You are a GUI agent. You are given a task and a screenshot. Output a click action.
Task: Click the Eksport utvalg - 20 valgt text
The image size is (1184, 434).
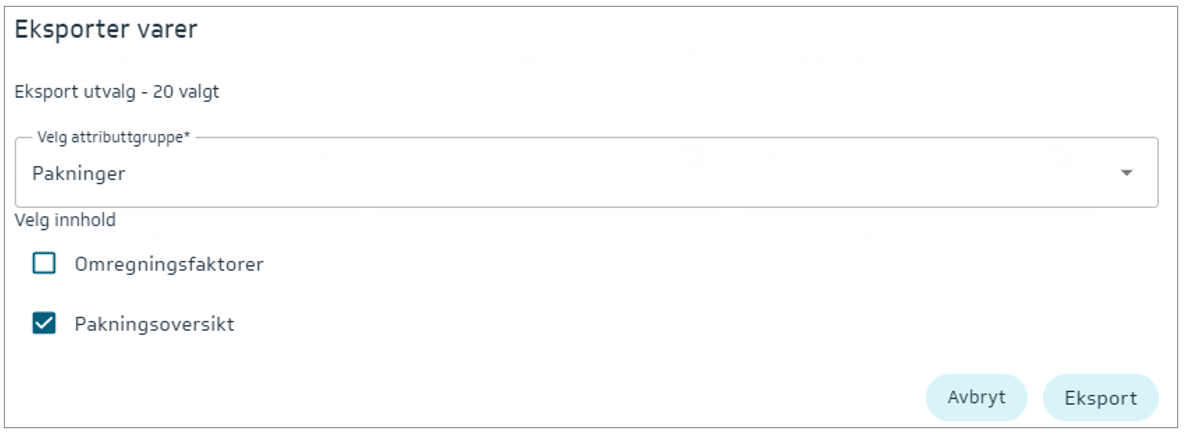click(117, 92)
